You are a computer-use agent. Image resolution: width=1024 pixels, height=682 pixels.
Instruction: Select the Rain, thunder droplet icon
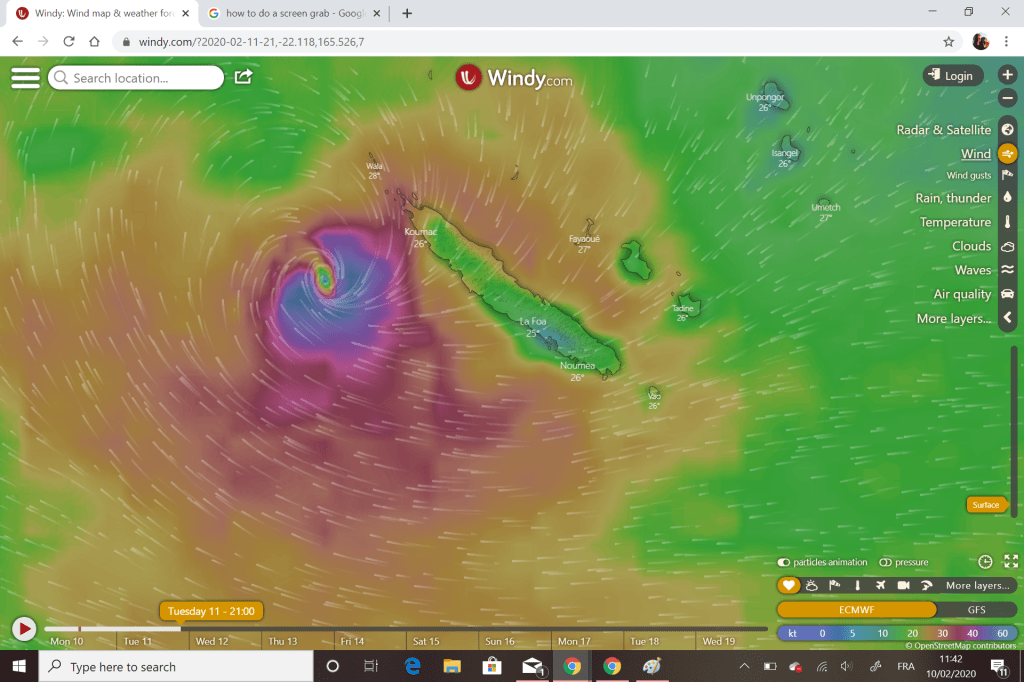1007,198
